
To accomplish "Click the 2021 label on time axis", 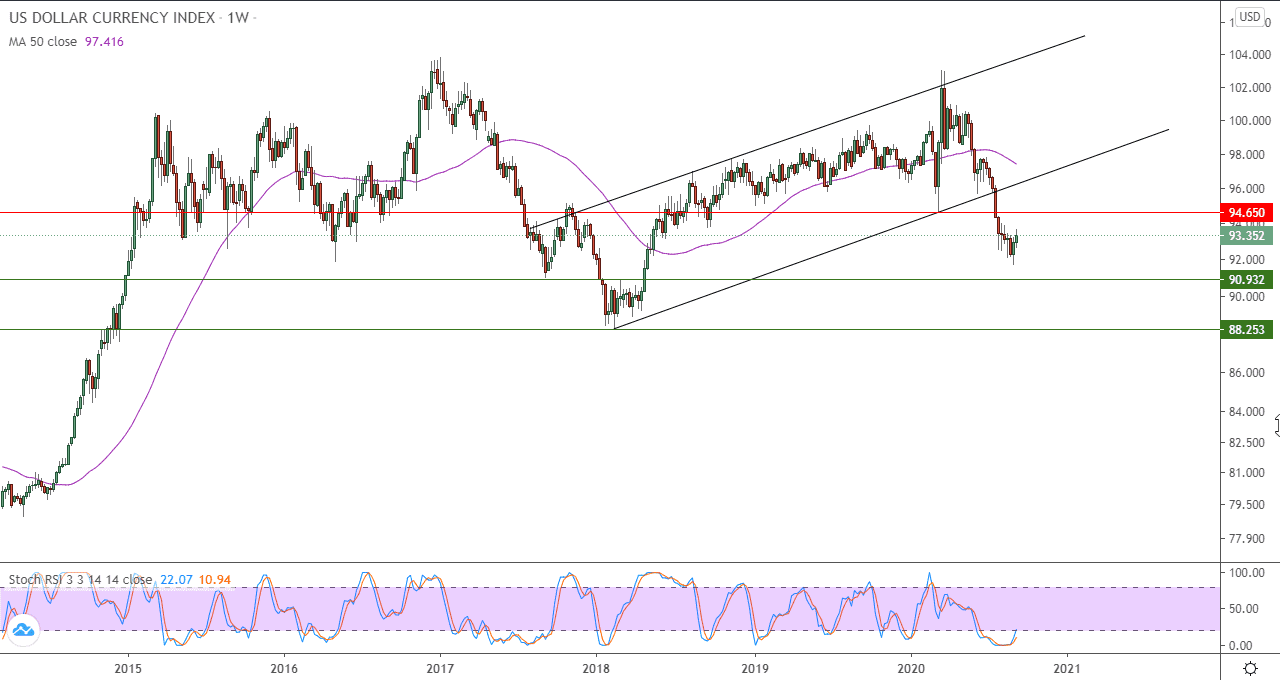I will click(1066, 668).
